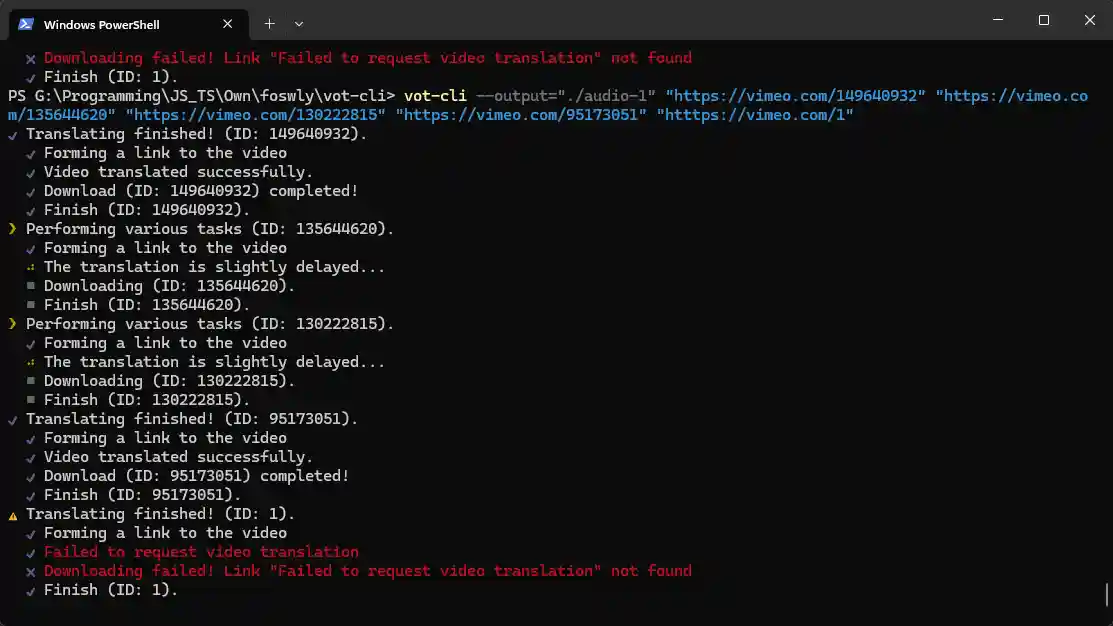The image size is (1113, 626).
Task: Open the vimeo.com/130222815 link
Action: [256, 115]
